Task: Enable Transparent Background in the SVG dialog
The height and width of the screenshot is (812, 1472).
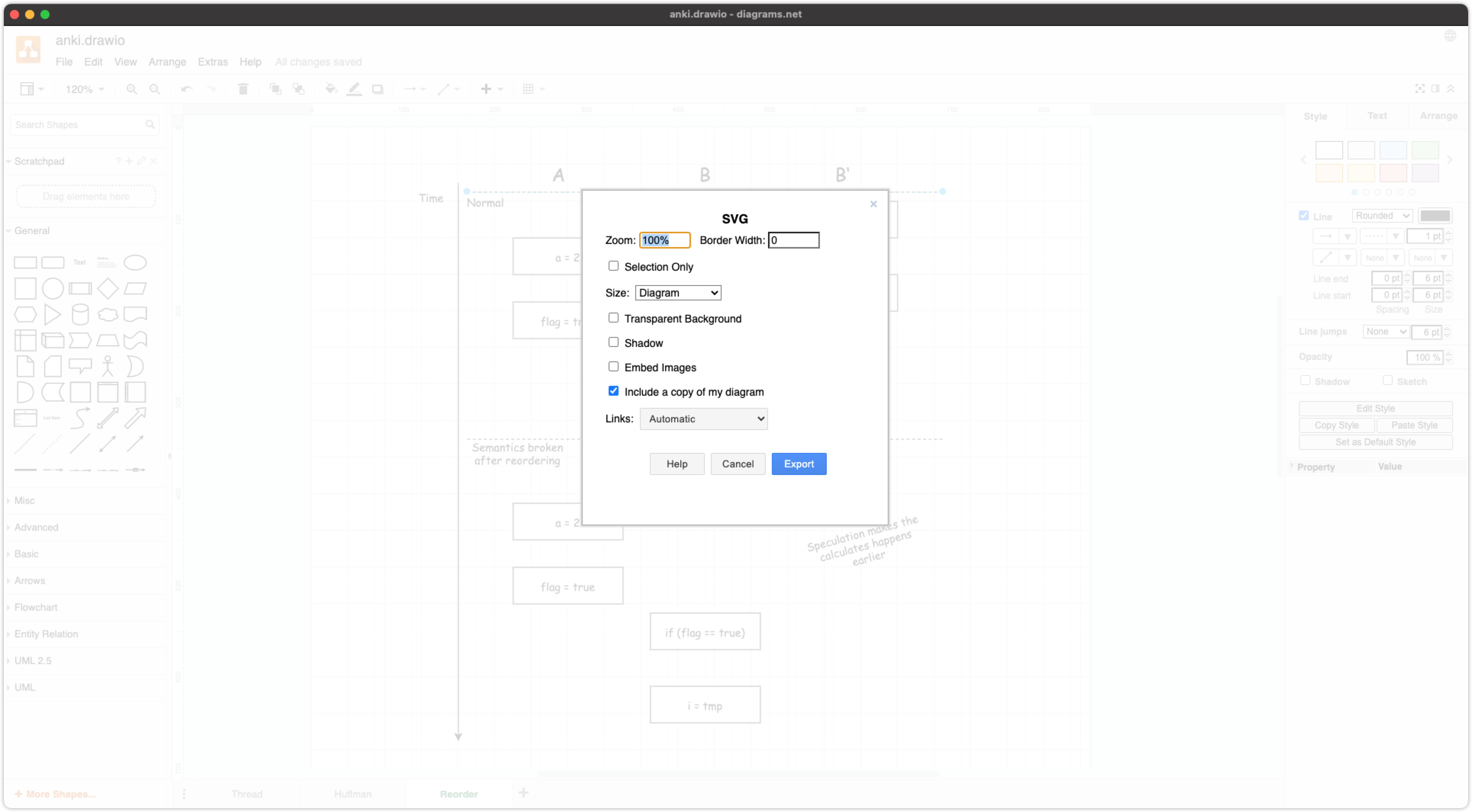Action: coord(614,318)
